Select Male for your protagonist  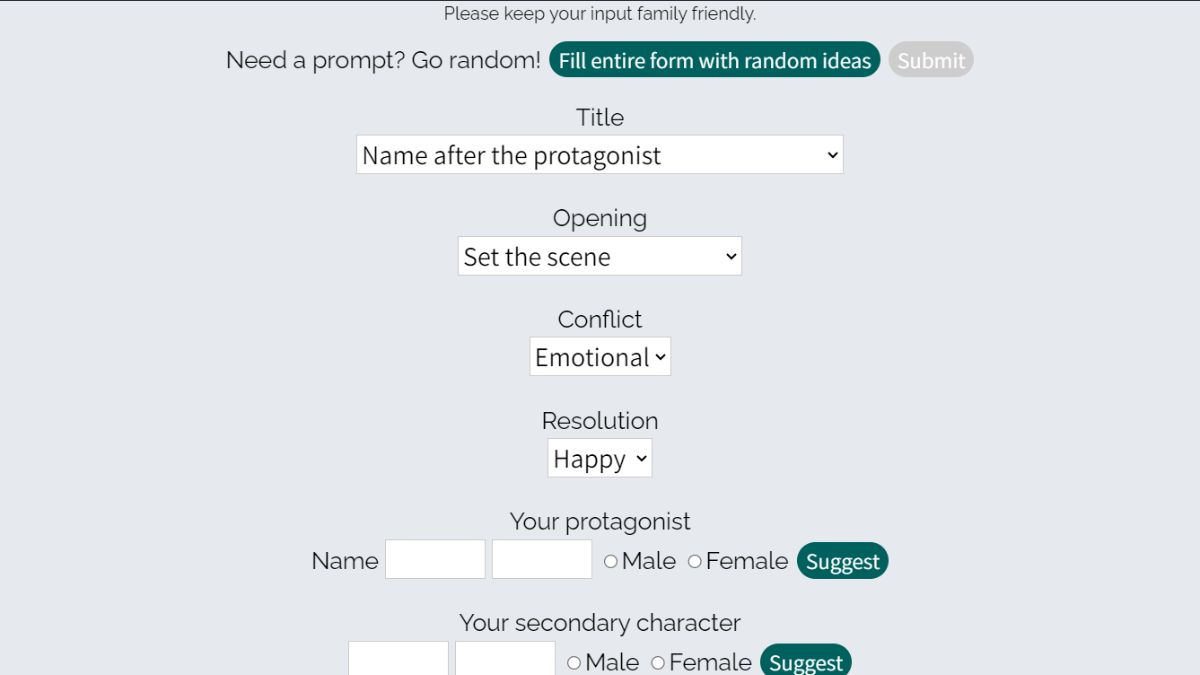(611, 561)
